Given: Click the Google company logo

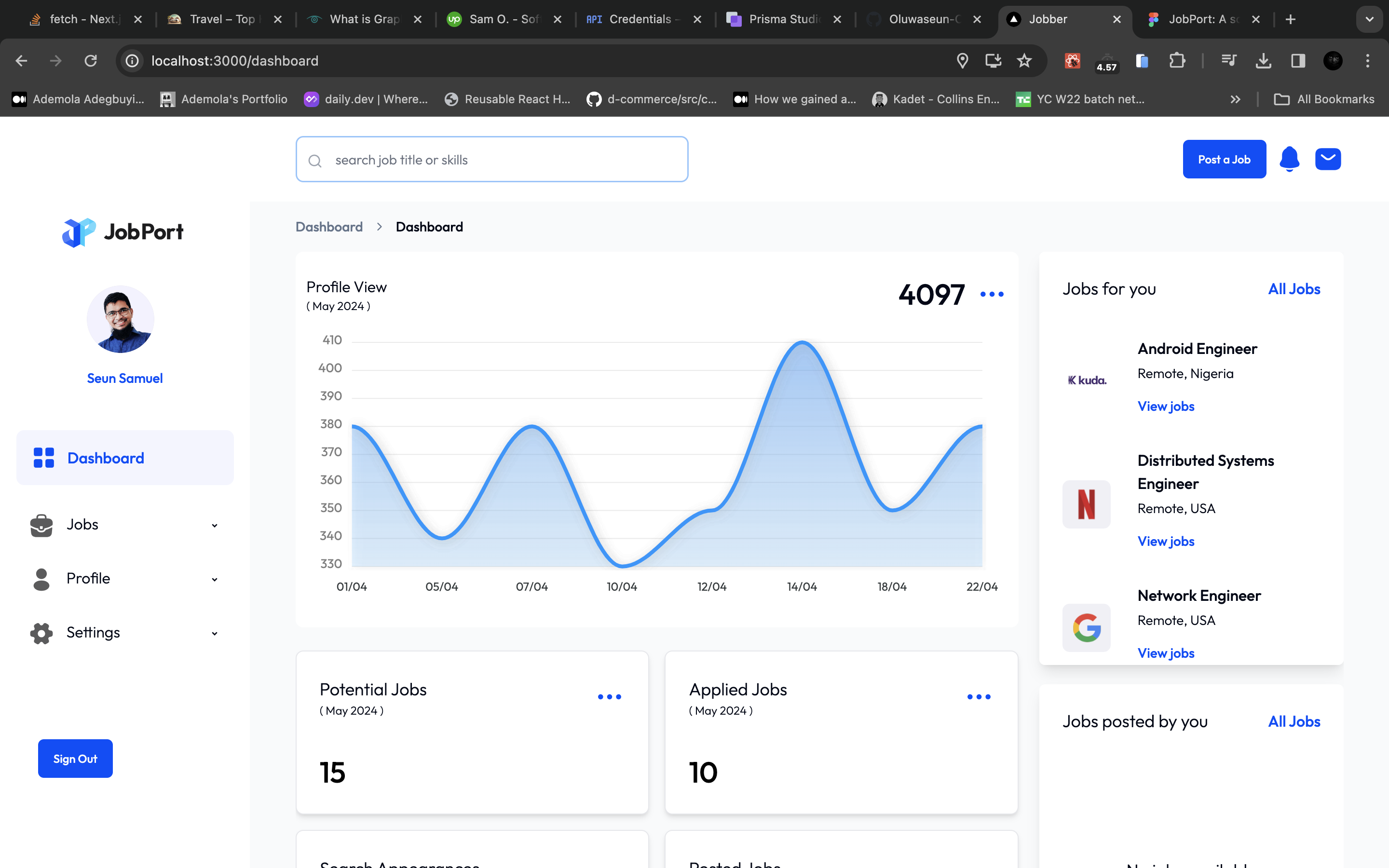Looking at the screenshot, I should (x=1086, y=627).
